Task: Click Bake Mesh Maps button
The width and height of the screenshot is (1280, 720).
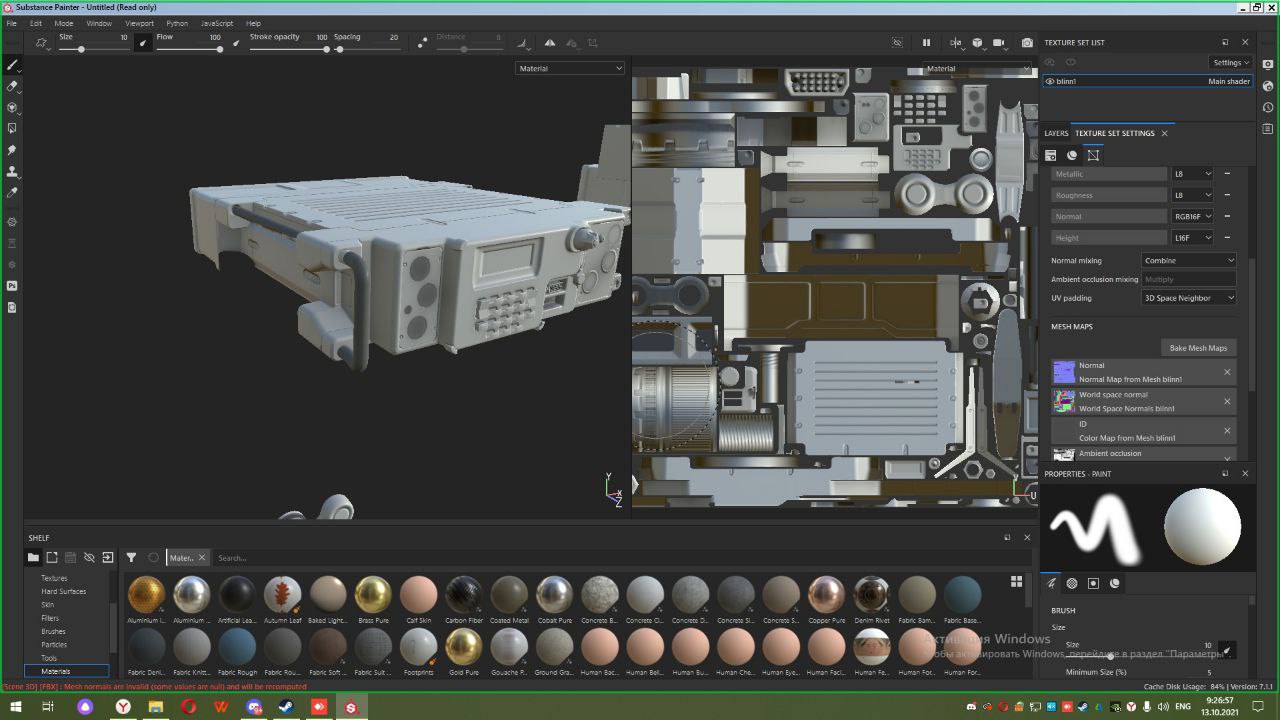Action: pos(1198,348)
